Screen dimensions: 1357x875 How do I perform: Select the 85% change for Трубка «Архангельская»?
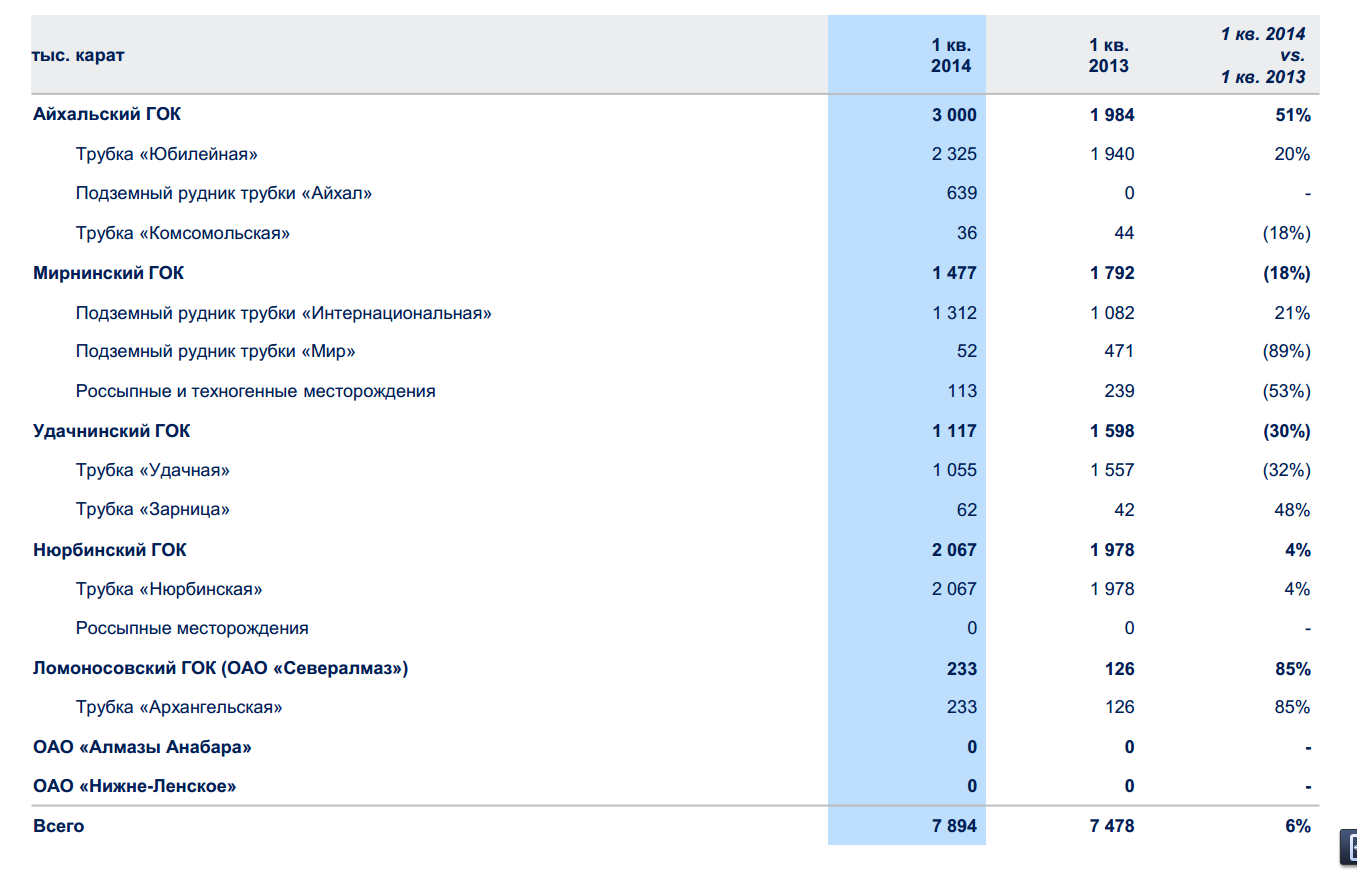click(1292, 708)
